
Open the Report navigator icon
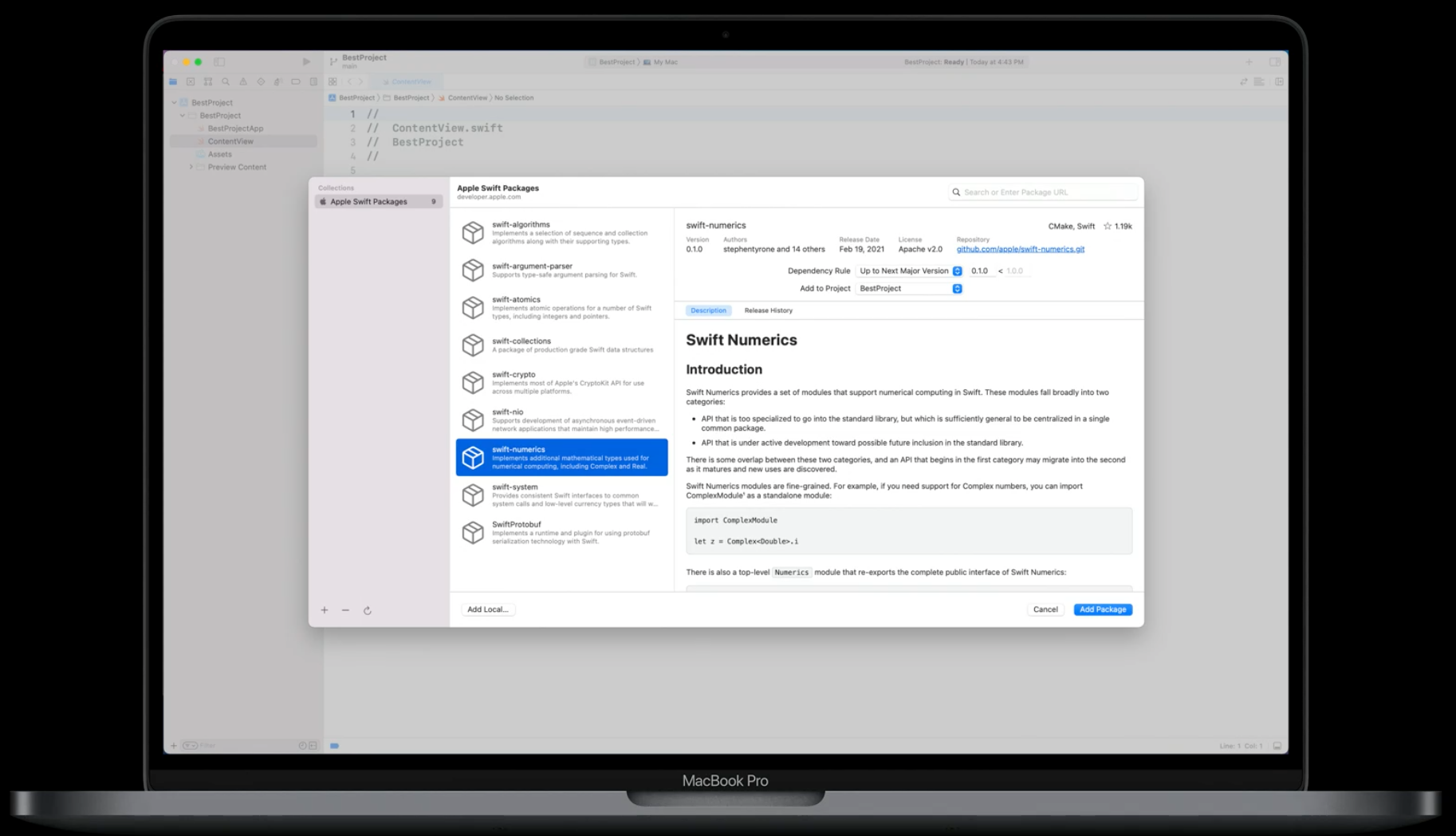[x=313, y=81]
